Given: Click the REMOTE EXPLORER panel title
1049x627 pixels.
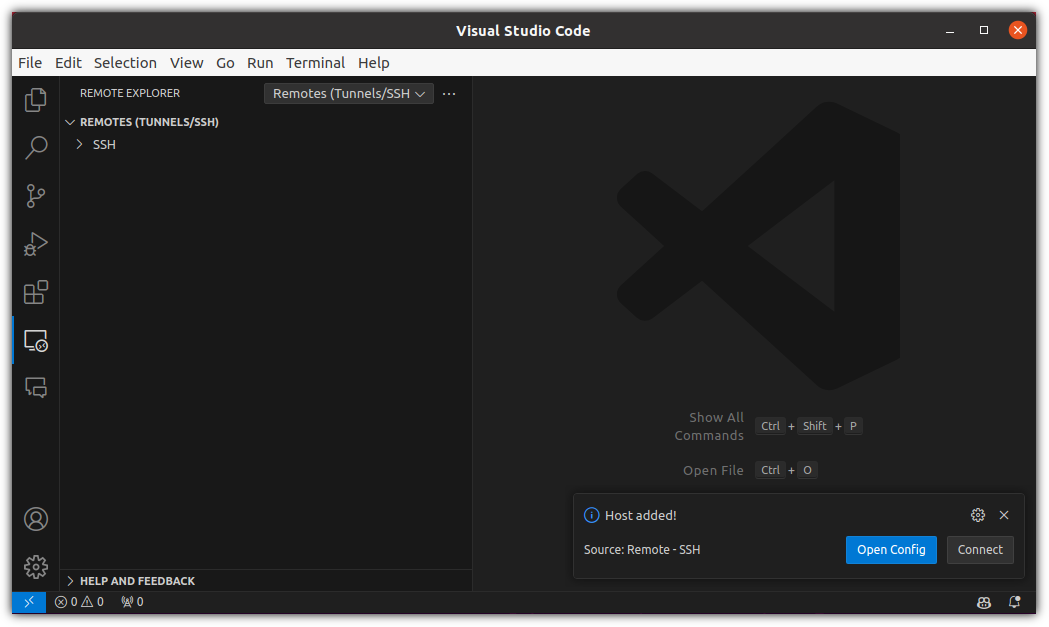Looking at the screenshot, I should 130,94.
